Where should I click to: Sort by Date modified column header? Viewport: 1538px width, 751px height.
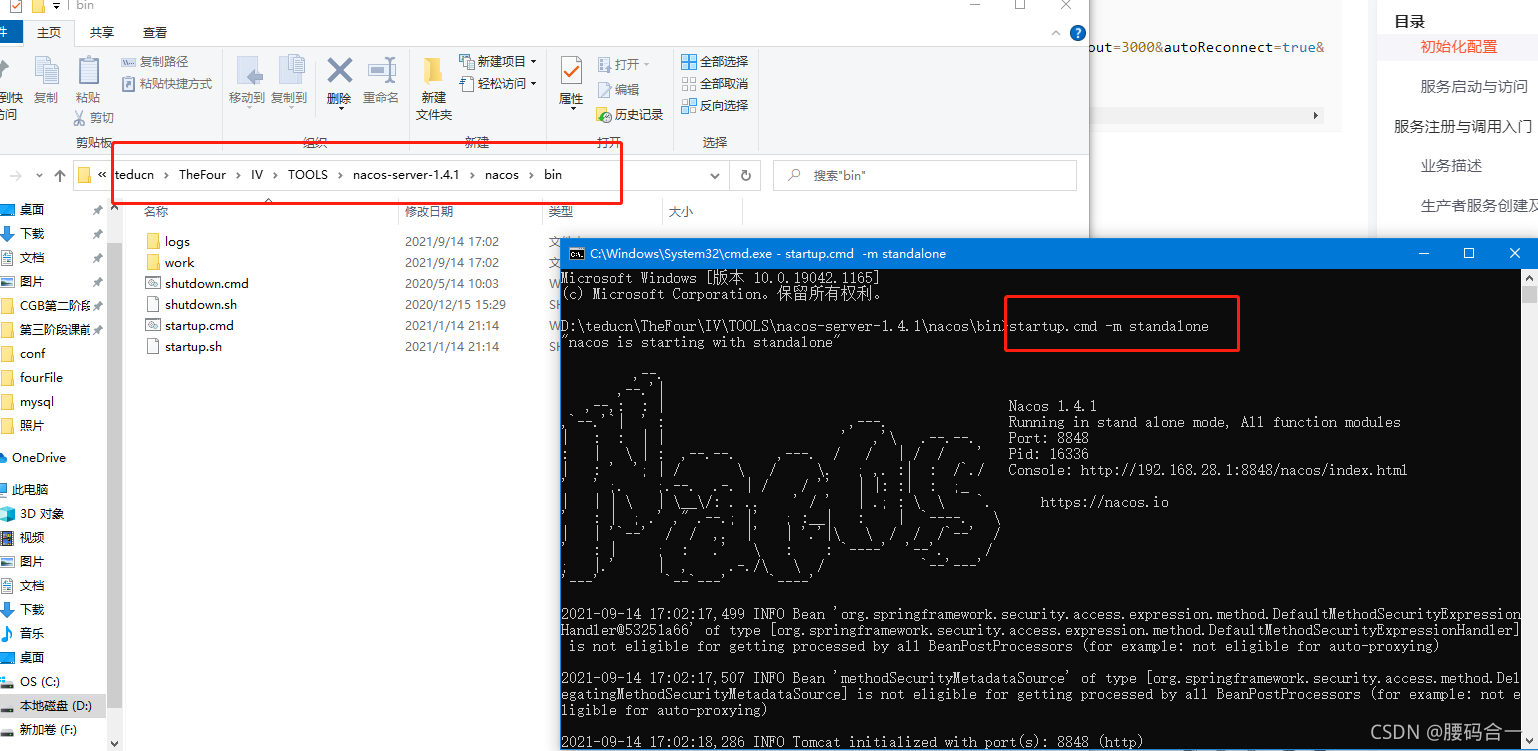click(429, 212)
